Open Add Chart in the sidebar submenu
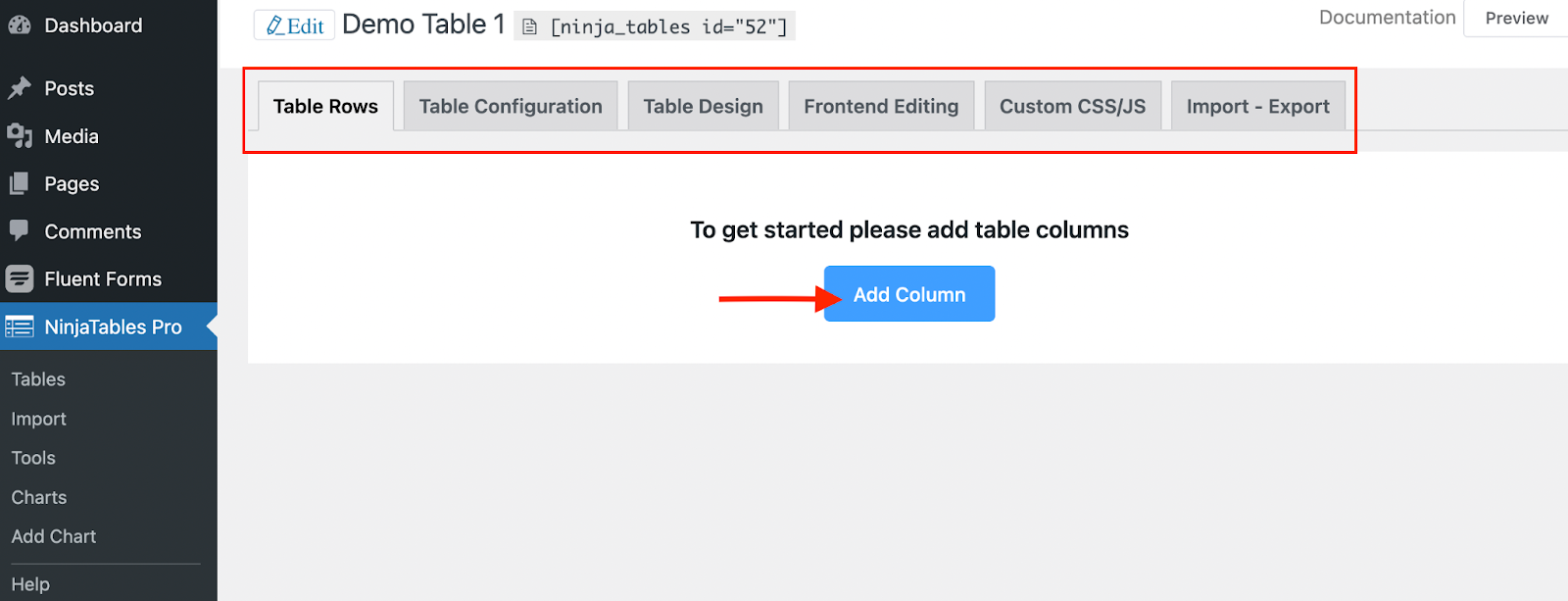The height and width of the screenshot is (601, 1568). click(x=54, y=536)
